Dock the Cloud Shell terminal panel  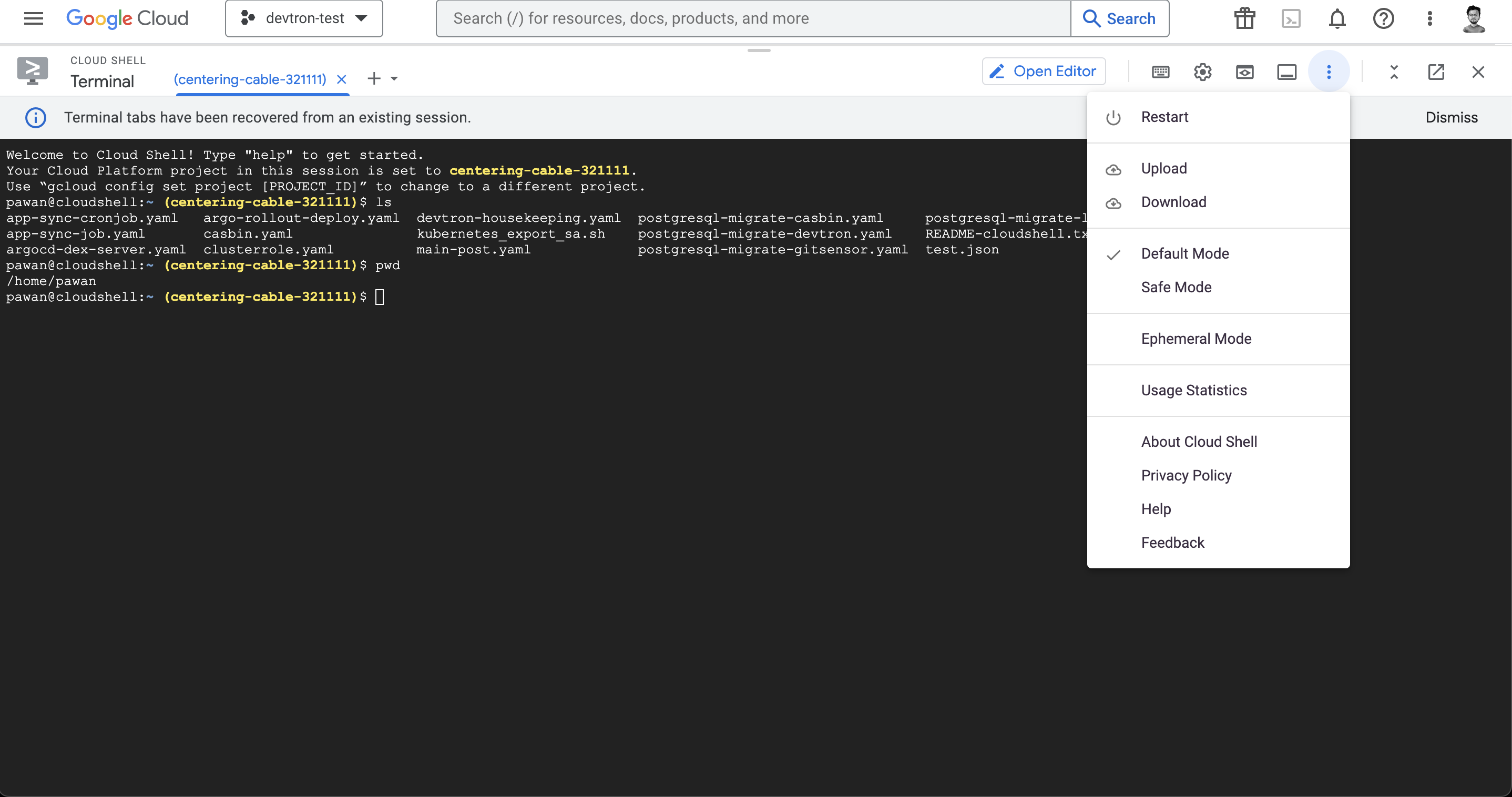point(1286,71)
